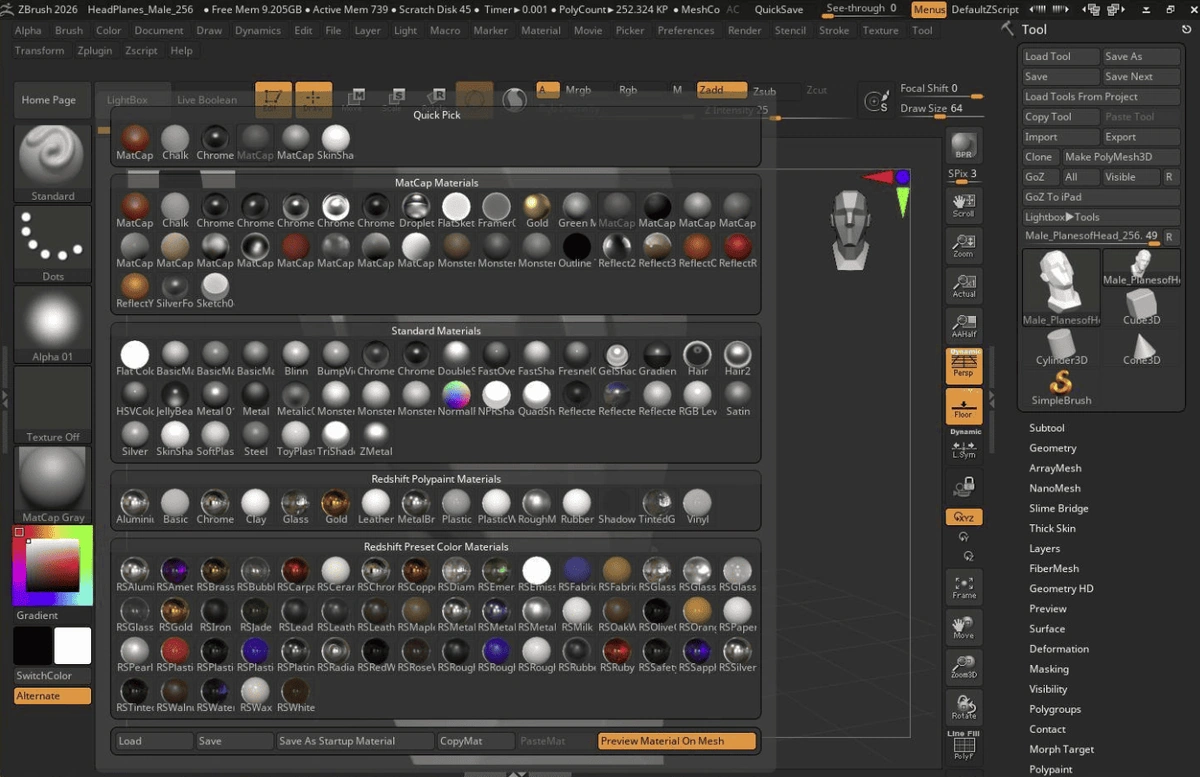1200x777 pixels.
Task: Expand the Morph Target section
Action: tap(1061, 749)
